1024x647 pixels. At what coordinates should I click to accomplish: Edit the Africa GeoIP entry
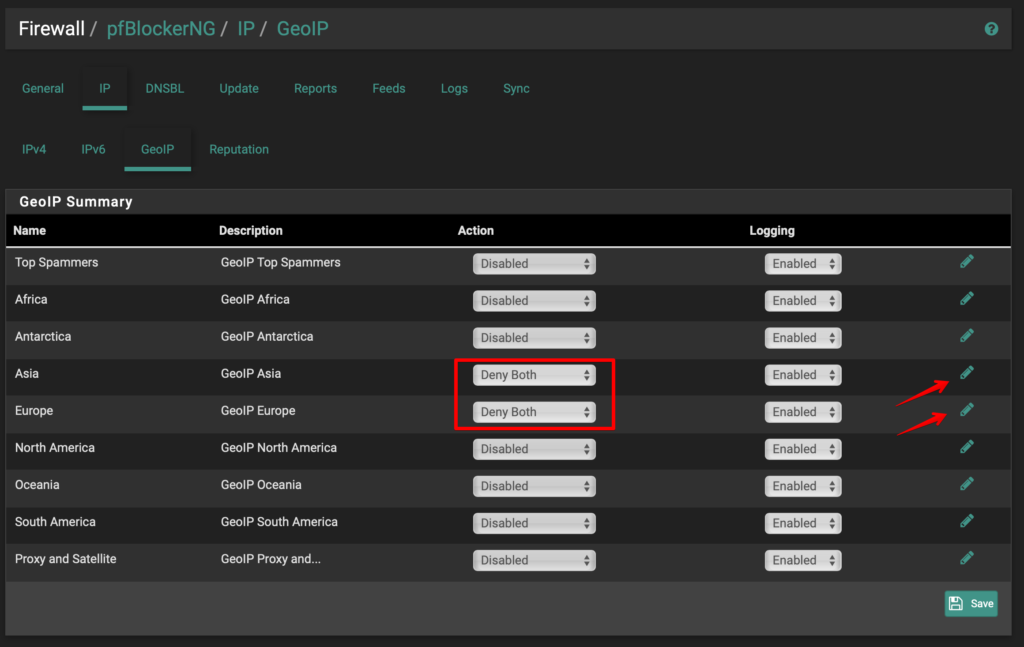coord(967,299)
